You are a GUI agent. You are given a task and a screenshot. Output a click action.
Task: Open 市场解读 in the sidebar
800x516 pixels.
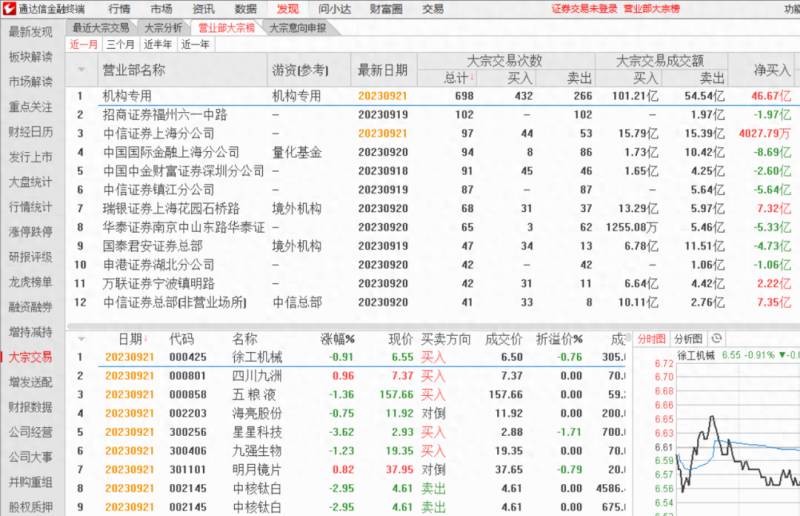pyautogui.click(x=31, y=82)
